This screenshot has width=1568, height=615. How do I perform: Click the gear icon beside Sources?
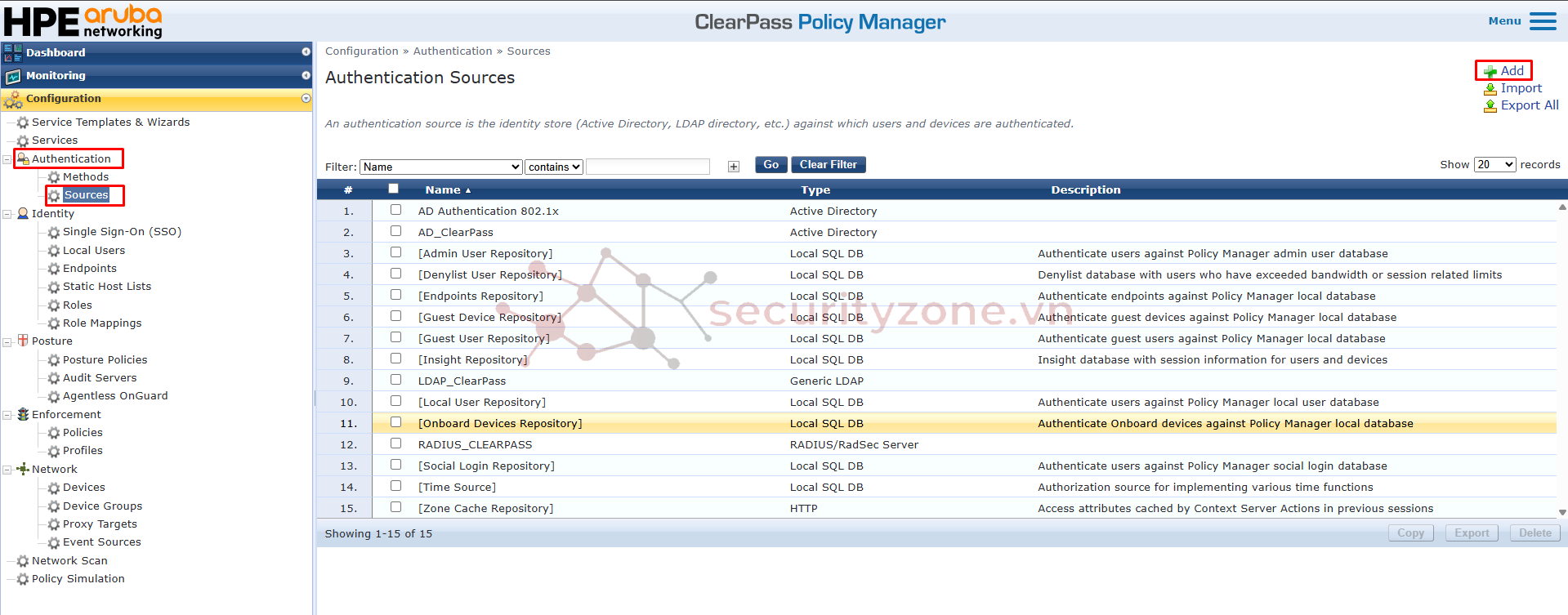tap(54, 195)
